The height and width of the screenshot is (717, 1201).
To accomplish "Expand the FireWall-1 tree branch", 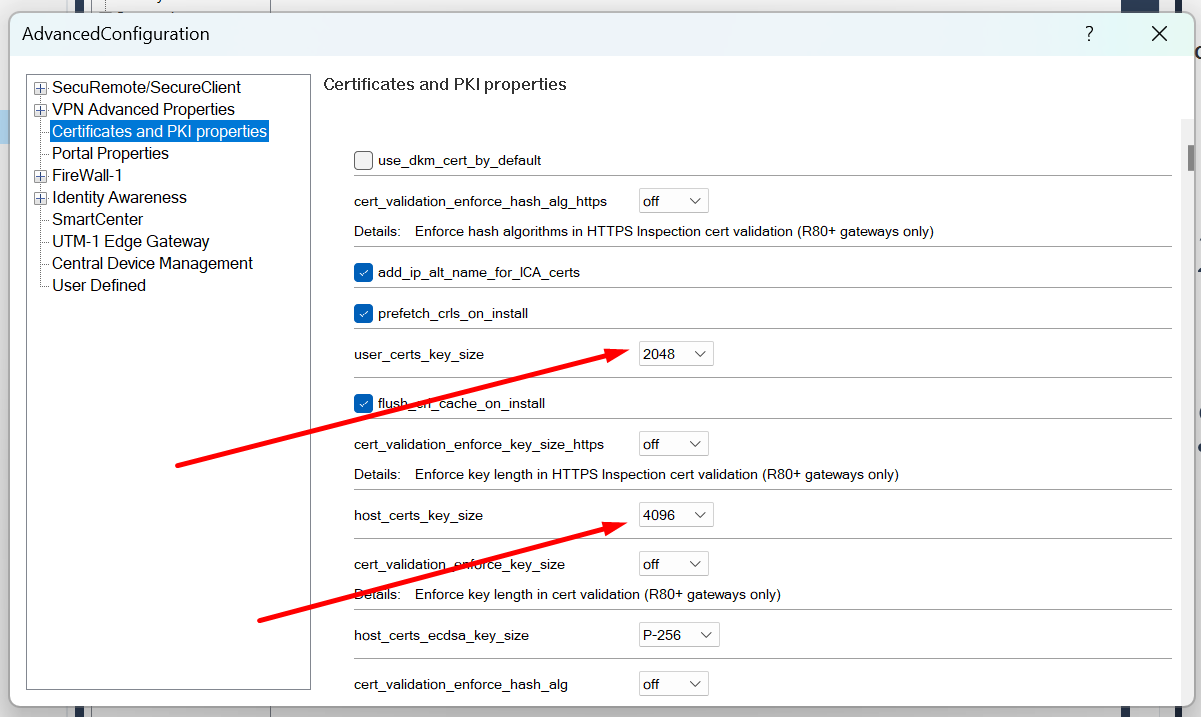I will (39, 175).
